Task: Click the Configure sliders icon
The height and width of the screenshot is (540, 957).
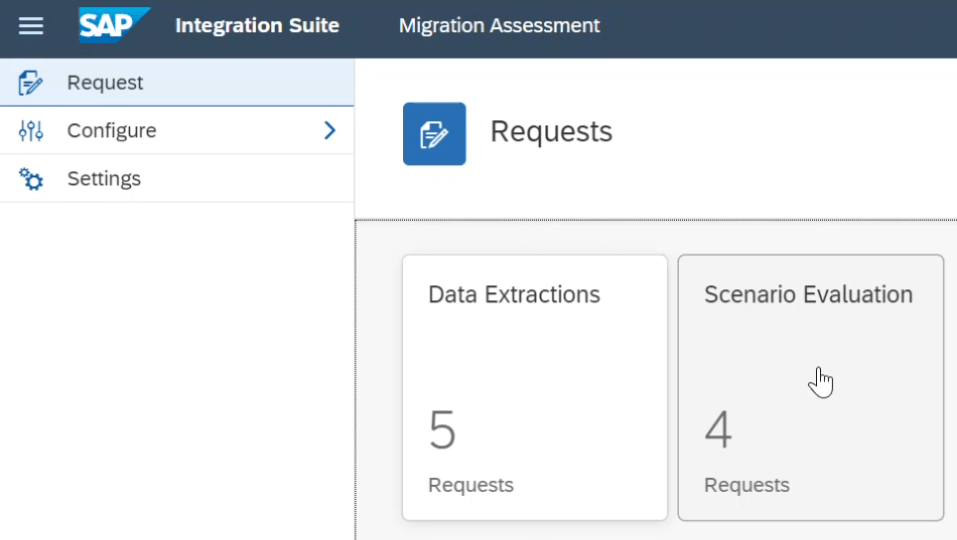Action: [x=31, y=131]
